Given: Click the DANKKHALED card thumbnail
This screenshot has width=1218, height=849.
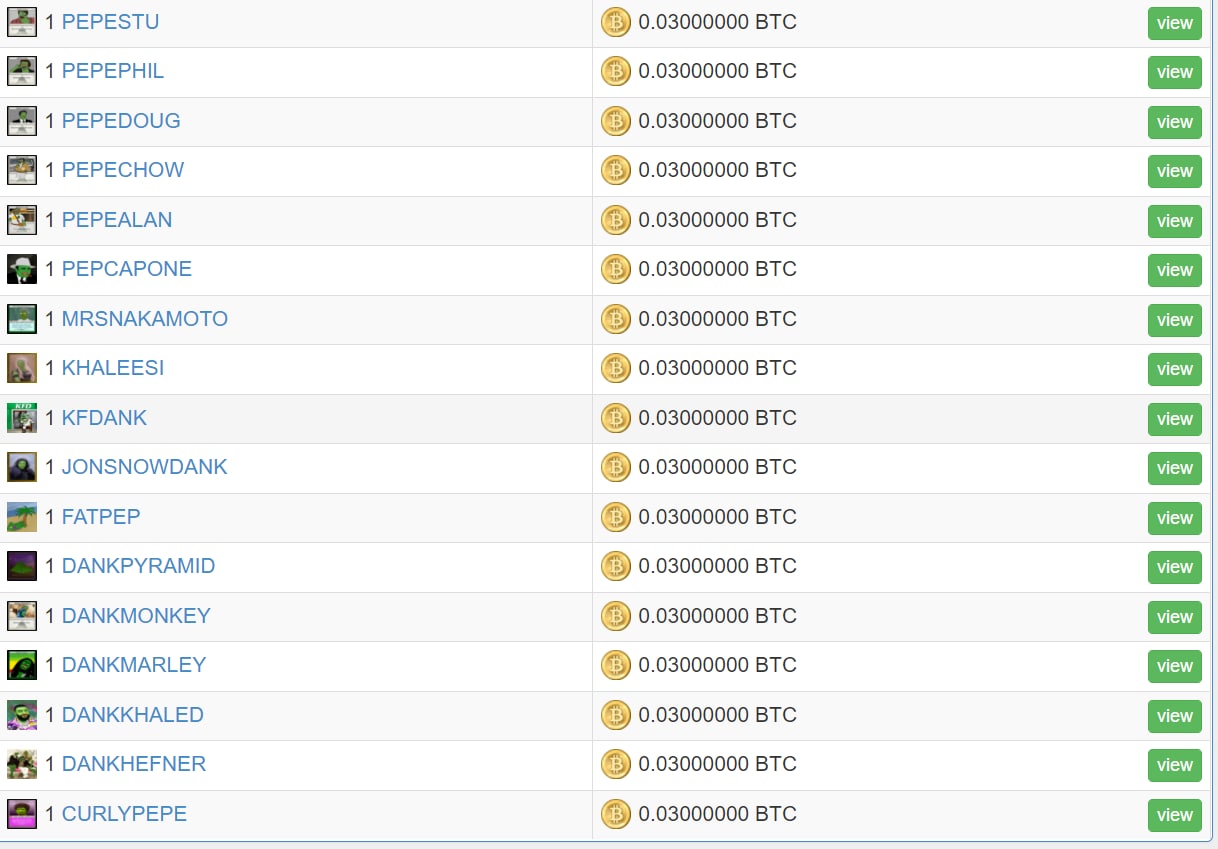Looking at the screenshot, I should [22, 715].
